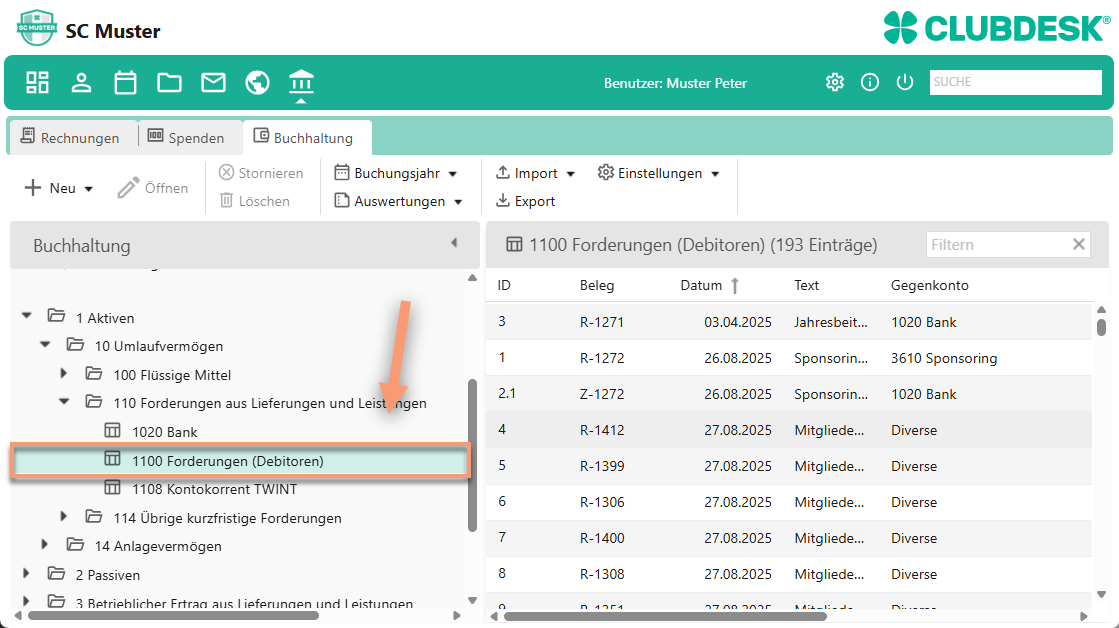Screen dimensions: 1119x628
Task: Select the 1020 Bank account
Action: [165, 432]
